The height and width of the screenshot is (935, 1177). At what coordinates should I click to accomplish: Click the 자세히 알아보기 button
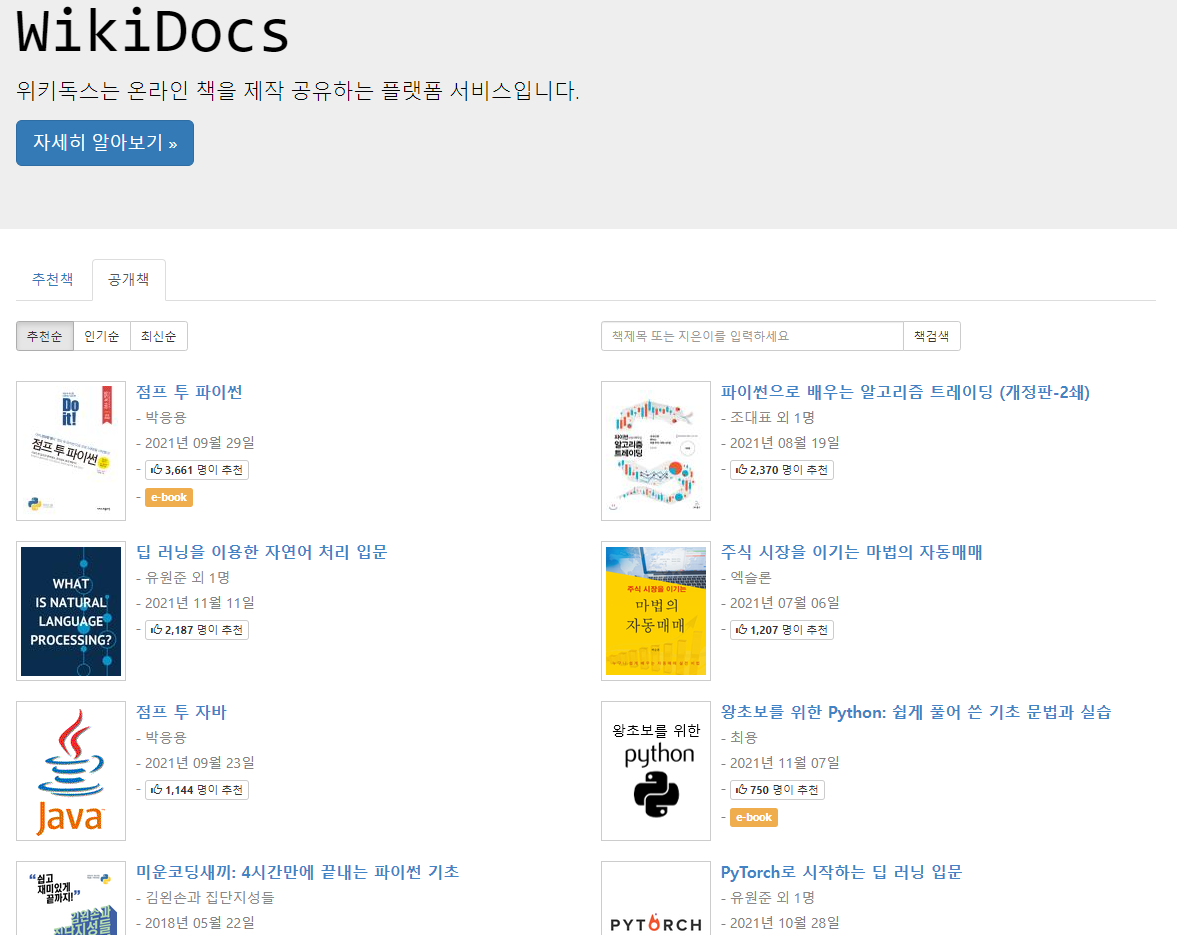(x=104, y=143)
